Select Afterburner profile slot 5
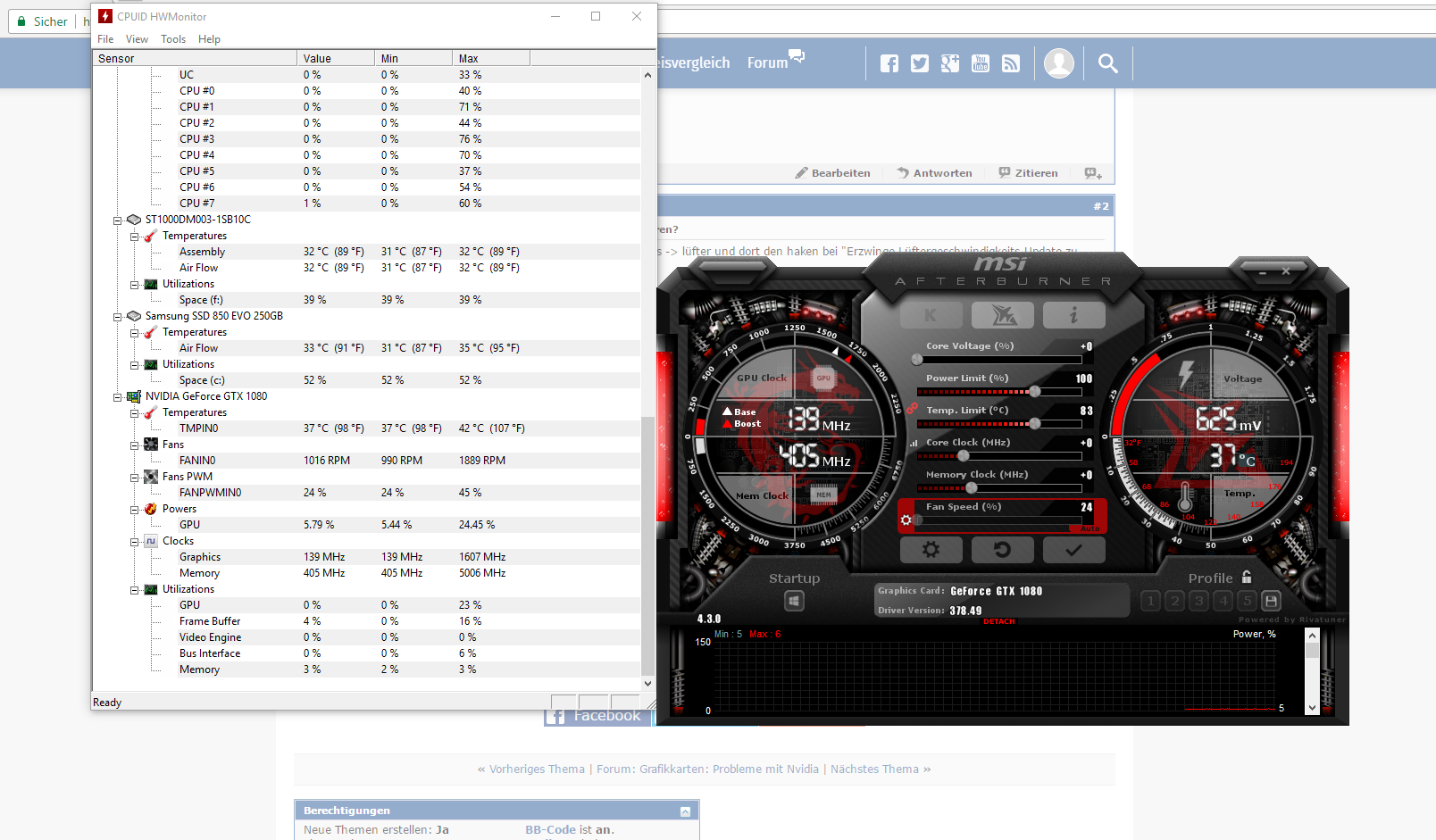 (x=1248, y=601)
